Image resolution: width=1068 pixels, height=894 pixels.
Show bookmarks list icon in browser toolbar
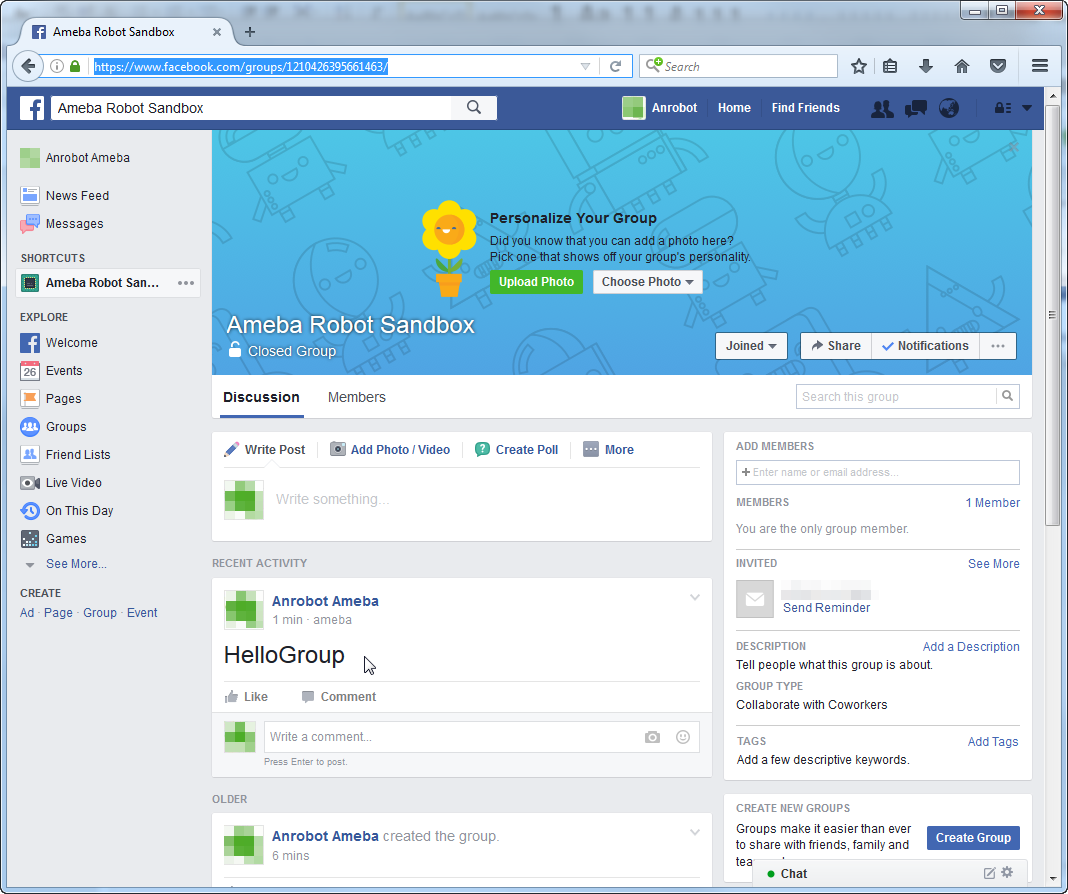[x=890, y=66]
